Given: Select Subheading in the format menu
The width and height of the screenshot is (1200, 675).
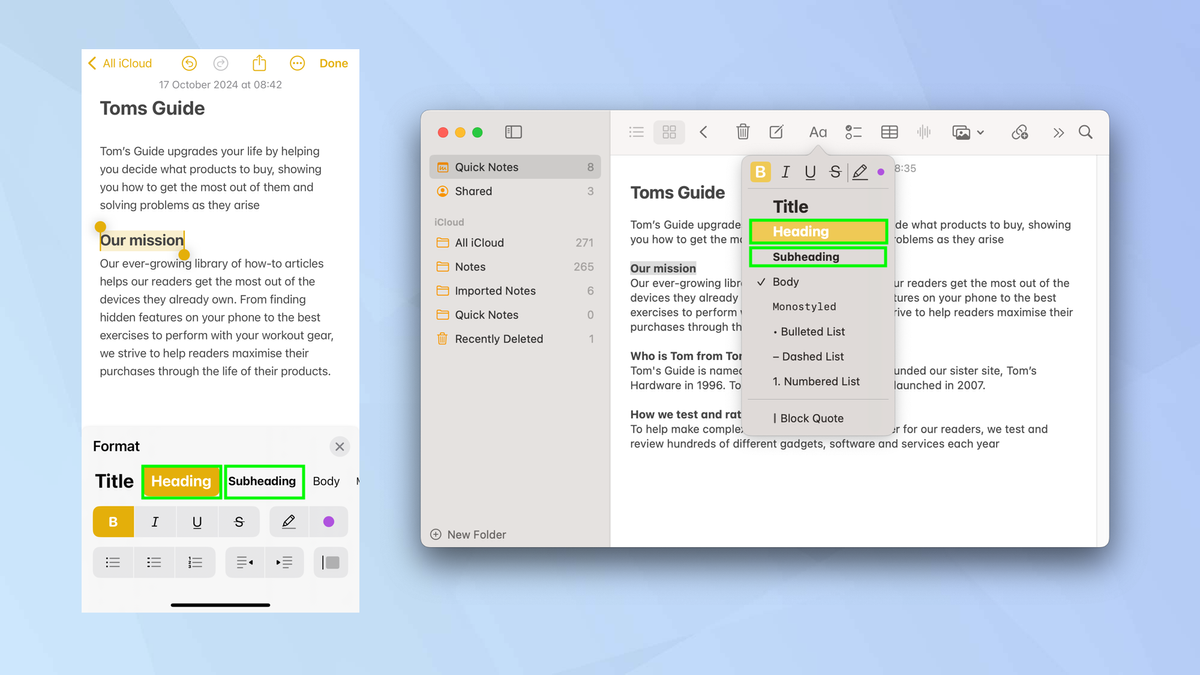Looking at the screenshot, I should [818, 256].
